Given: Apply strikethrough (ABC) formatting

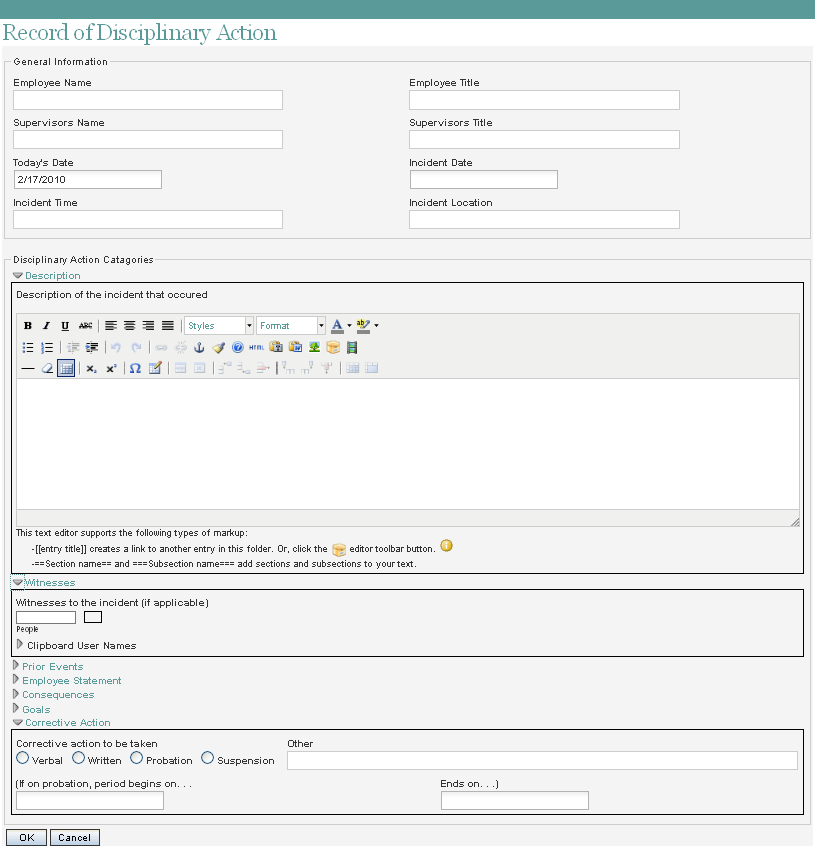Looking at the screenshot, I should click(x=85, y=326).
